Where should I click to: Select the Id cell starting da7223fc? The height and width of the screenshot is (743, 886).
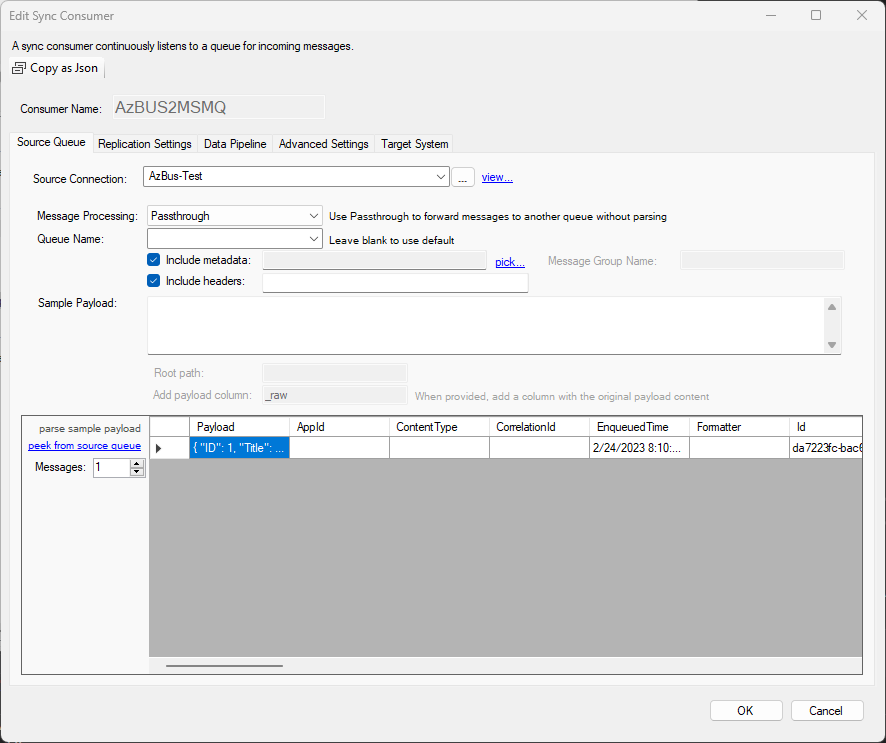[x=826, y=448]
